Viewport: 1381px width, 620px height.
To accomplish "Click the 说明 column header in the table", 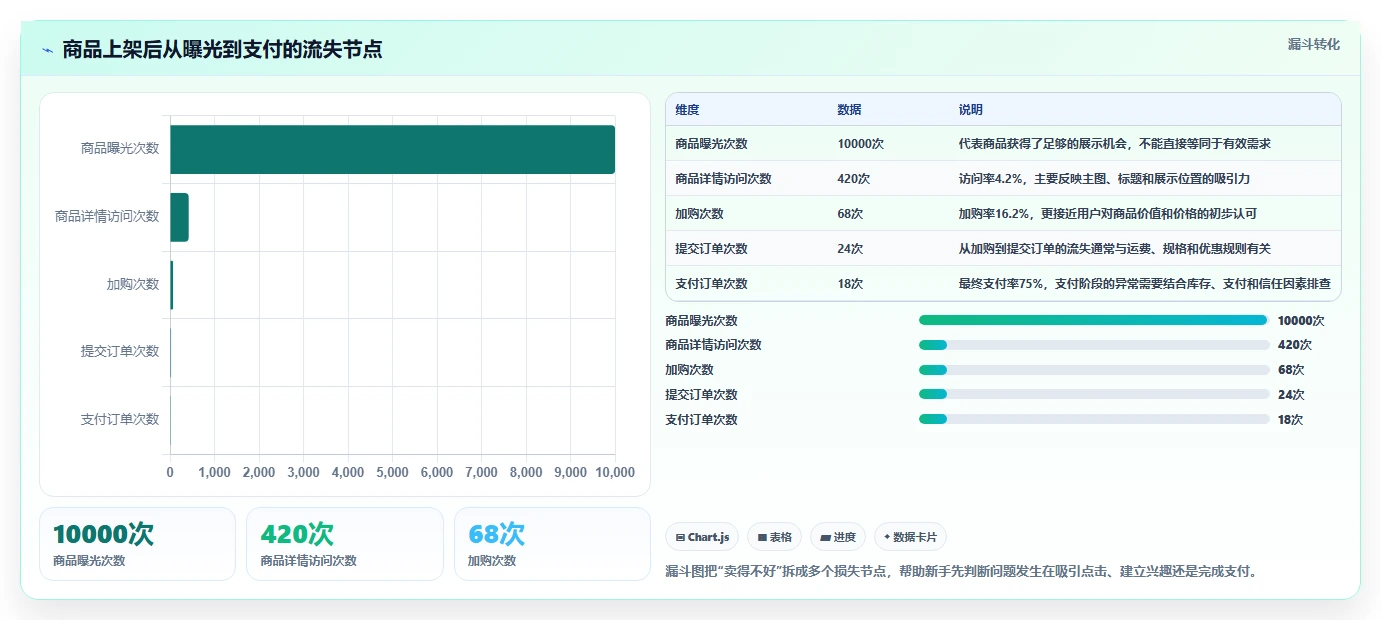I will tap(970, 109).
